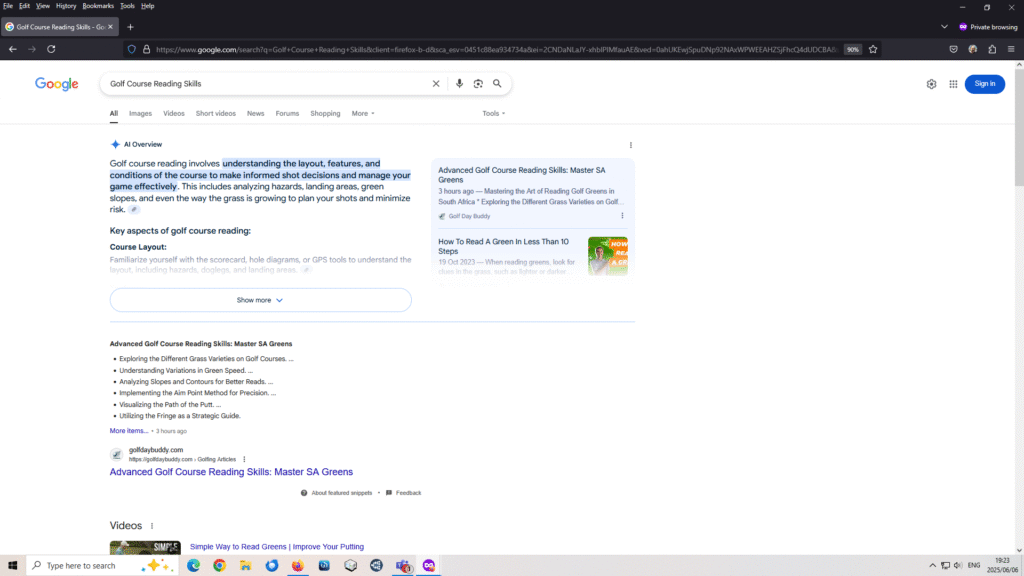Open Google apps grid icon

coord(953,84)
